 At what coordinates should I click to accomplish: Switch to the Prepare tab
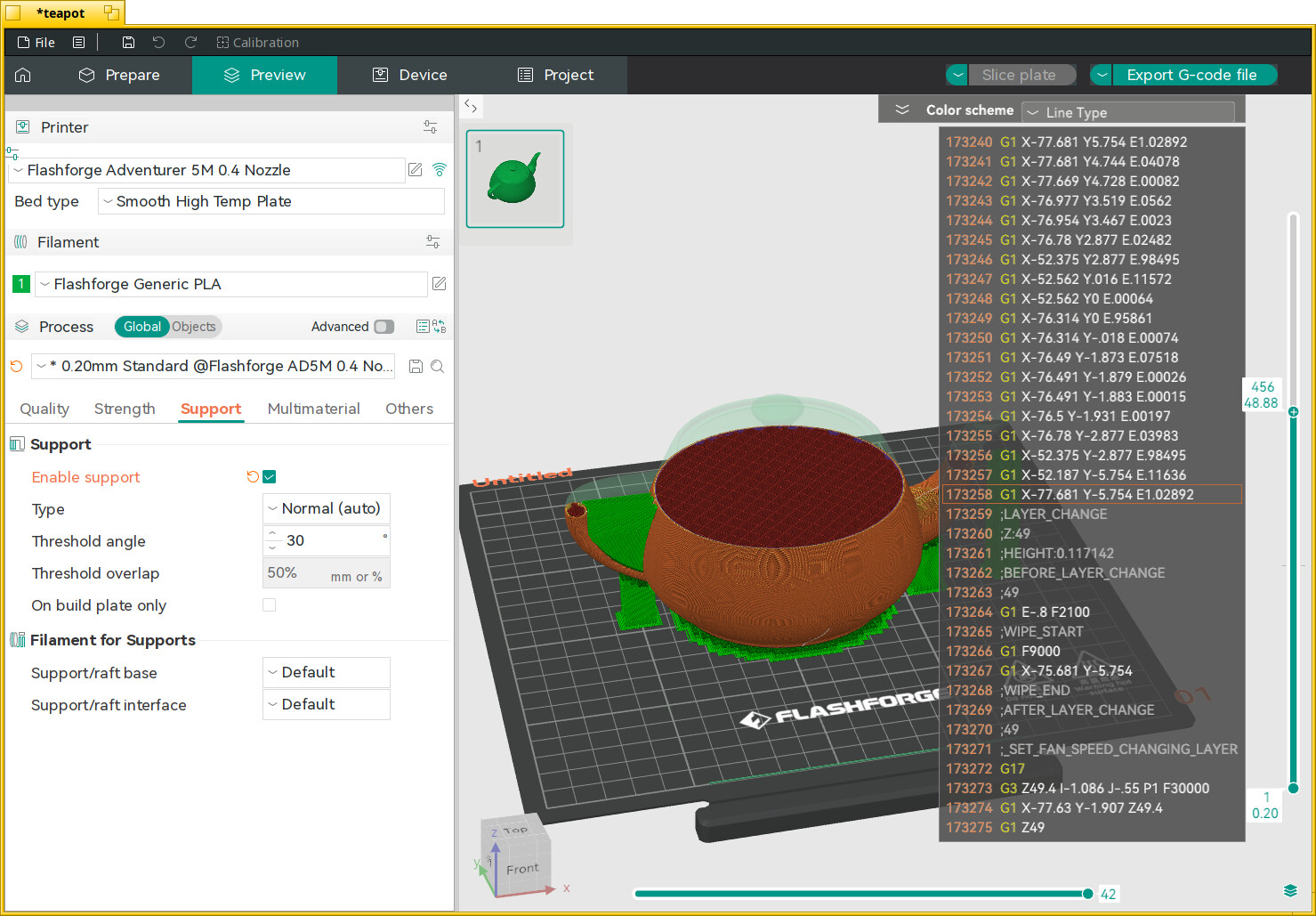click(119, 75)
